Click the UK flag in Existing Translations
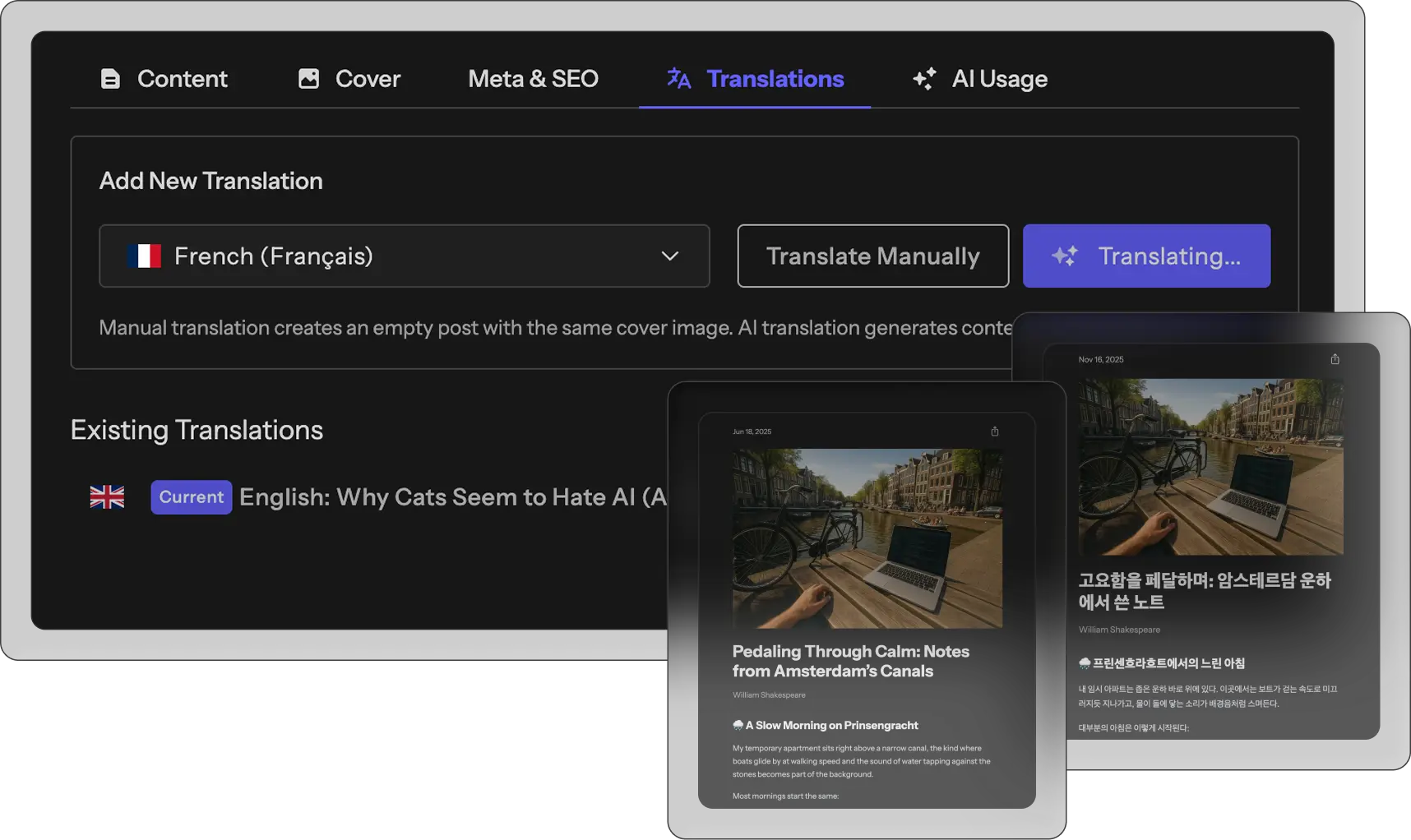 107,497
